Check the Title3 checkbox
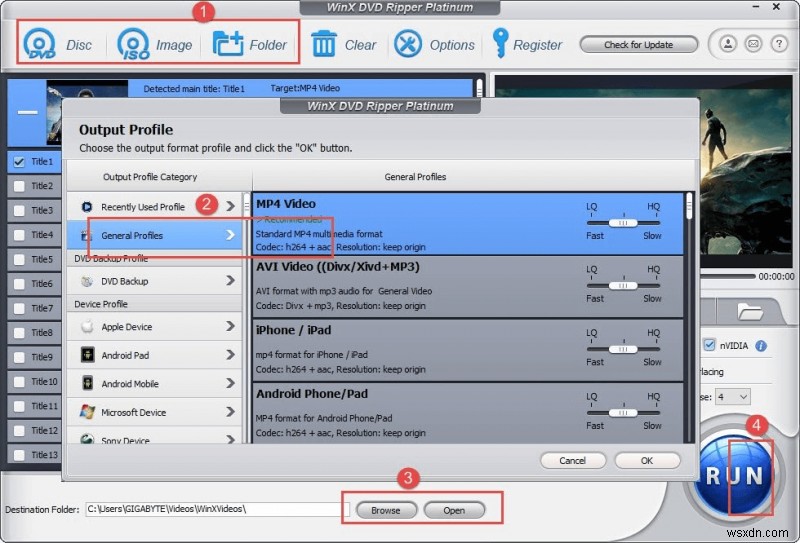This screenshot has height=543, width=800. (19, 210)
